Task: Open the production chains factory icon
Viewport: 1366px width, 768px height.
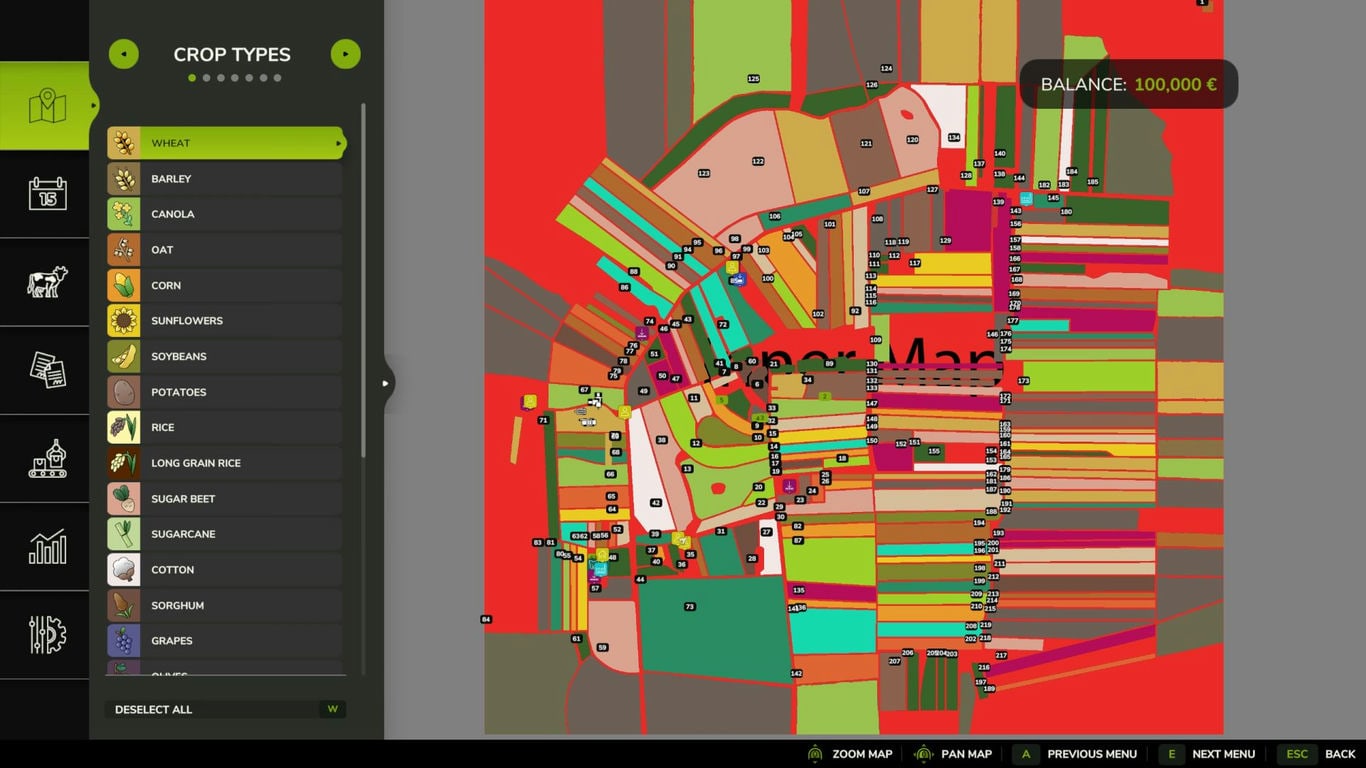Action: tap(46, 459)
